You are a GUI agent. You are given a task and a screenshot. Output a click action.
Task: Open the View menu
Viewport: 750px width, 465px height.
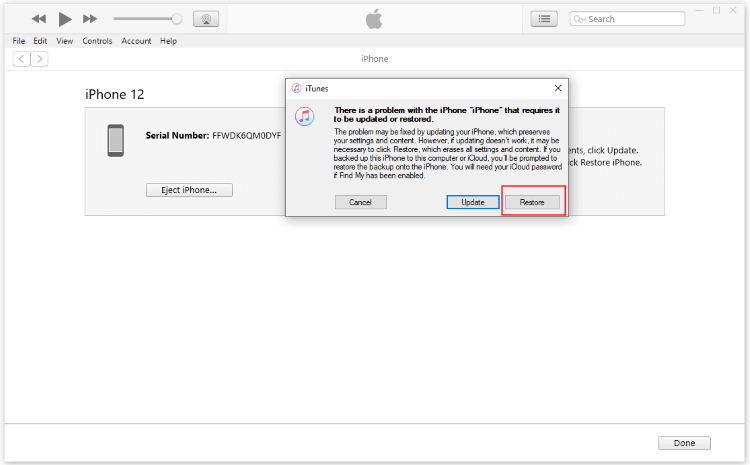point(65,41)
